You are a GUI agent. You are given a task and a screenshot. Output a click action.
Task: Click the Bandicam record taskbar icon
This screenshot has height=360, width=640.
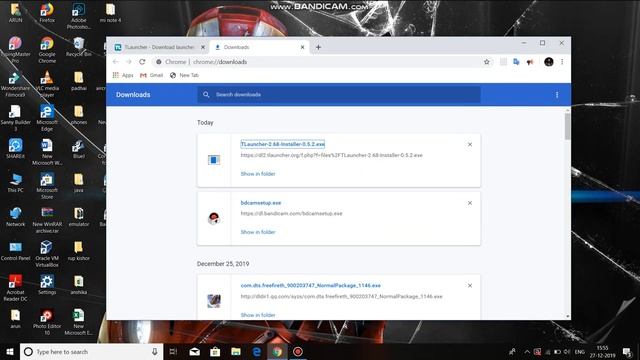click(x=298, y=351)
